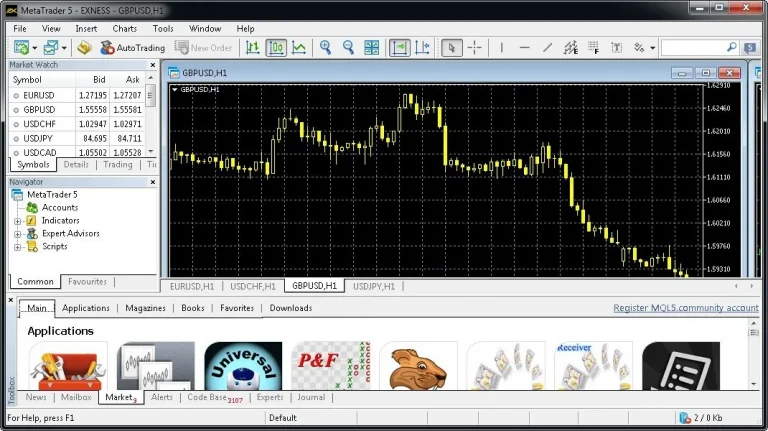Close the Navigator panel
Image resolution: width=768 pixels, height=431 pixels.
[153, 182]
